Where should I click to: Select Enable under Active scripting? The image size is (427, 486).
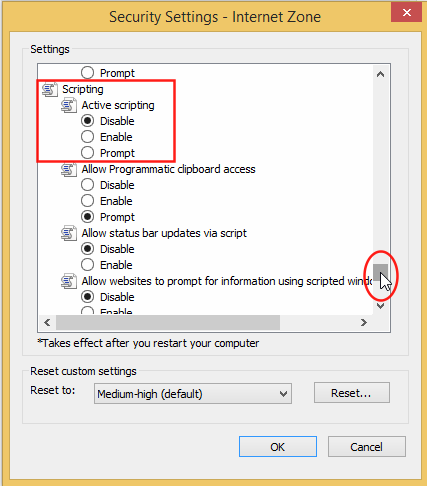coord(87,137)
